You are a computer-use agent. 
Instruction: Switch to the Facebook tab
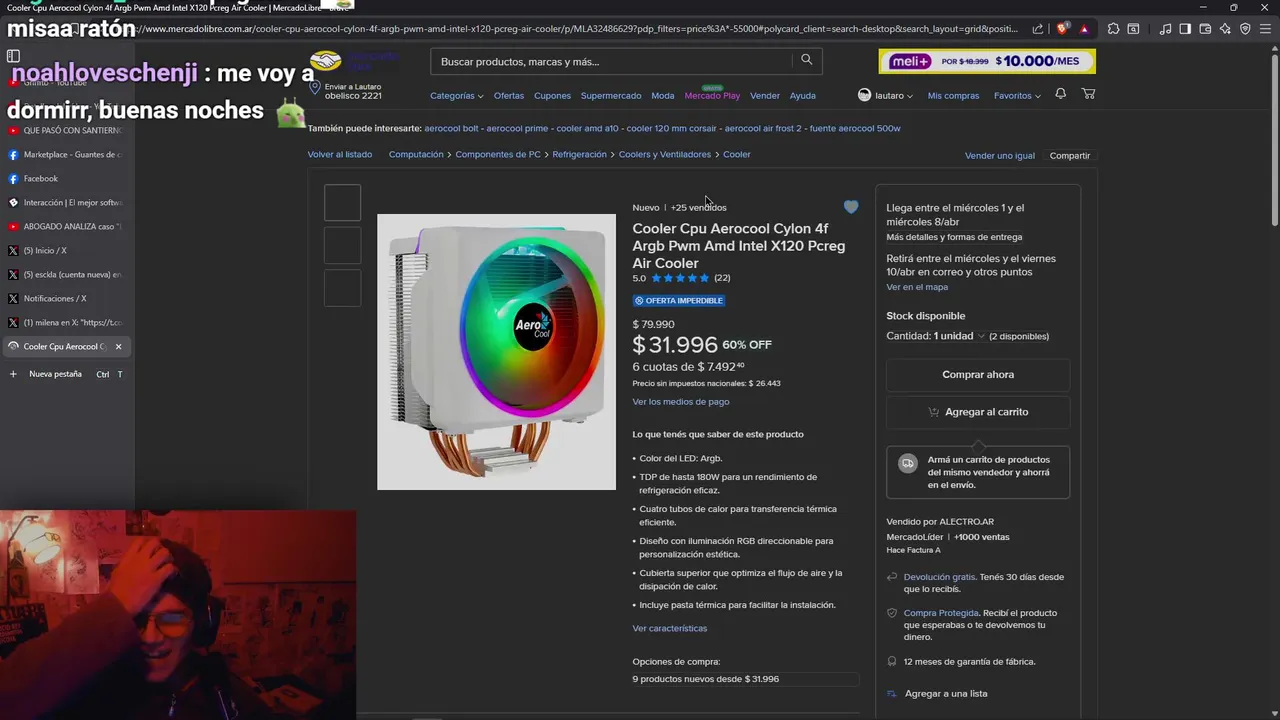(x=67, y=179)
